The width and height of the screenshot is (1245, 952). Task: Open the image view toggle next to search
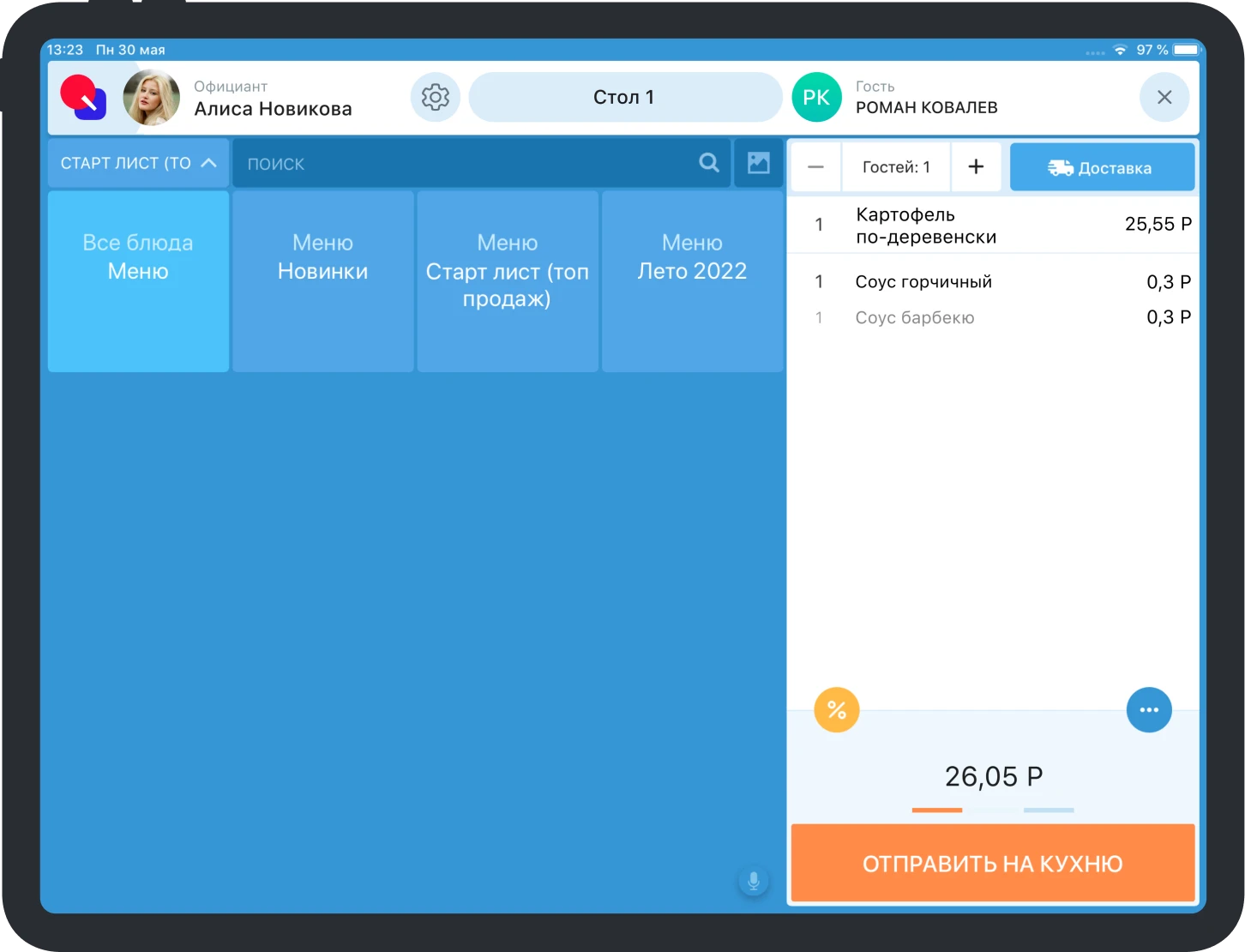click(x=758, y=163)
